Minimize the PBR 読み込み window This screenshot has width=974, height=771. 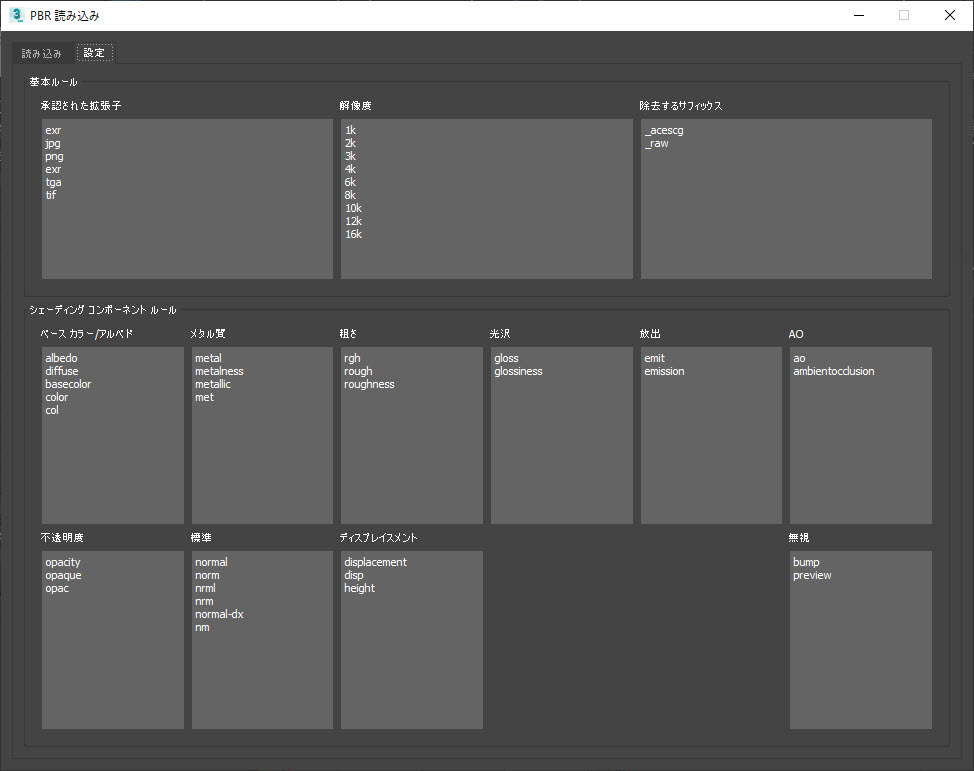[x=859, y=15]
